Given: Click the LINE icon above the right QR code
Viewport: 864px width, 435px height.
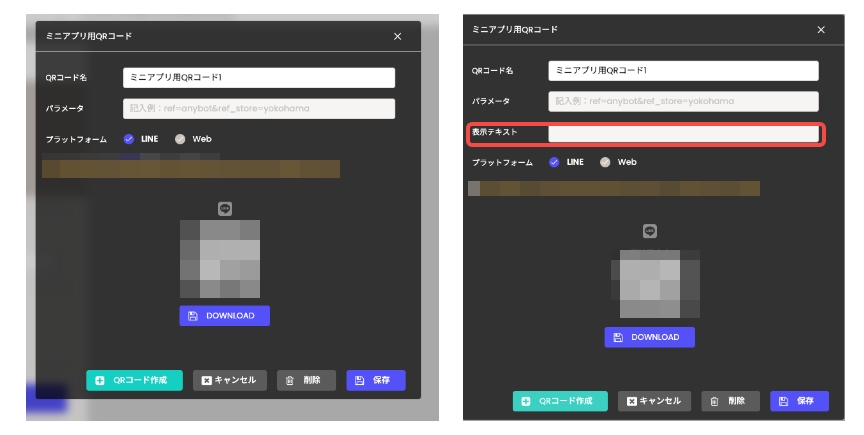Looking at the screenshot, I should 650,231.
